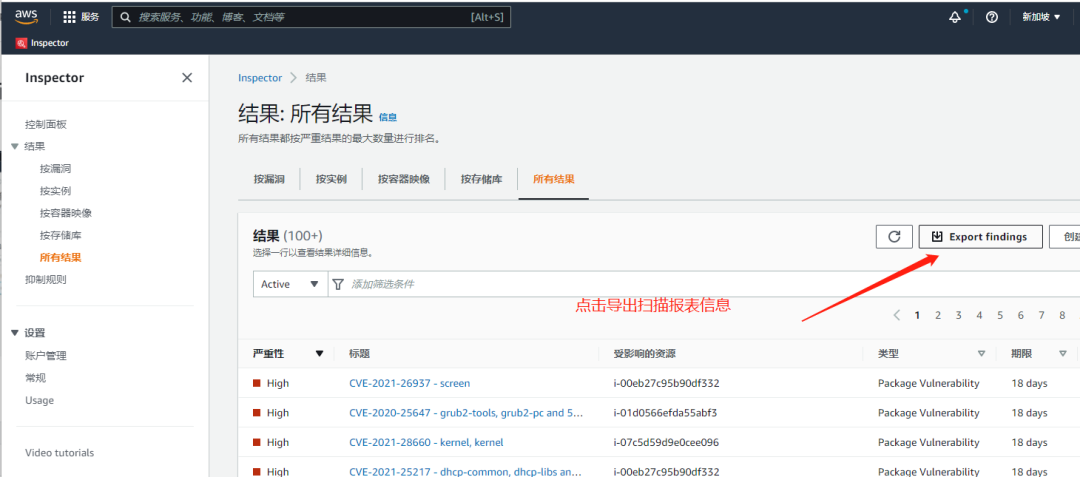Viewport: 1080px width, 477px height.
Task: Open the AWS home logo
Action: coord(26,17)
